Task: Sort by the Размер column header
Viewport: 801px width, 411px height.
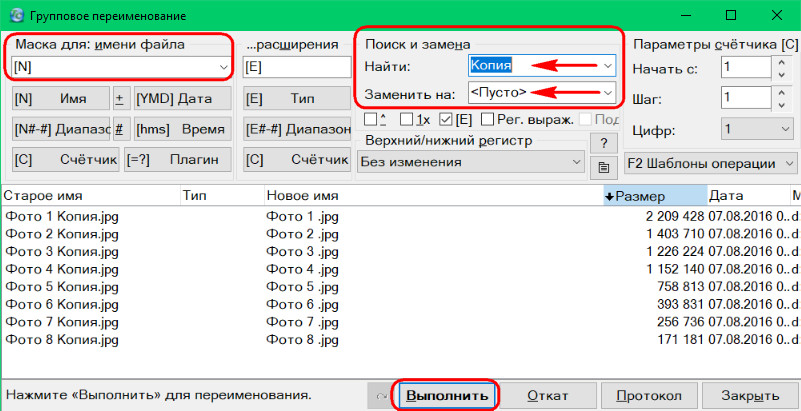Action: coord(655,196)
